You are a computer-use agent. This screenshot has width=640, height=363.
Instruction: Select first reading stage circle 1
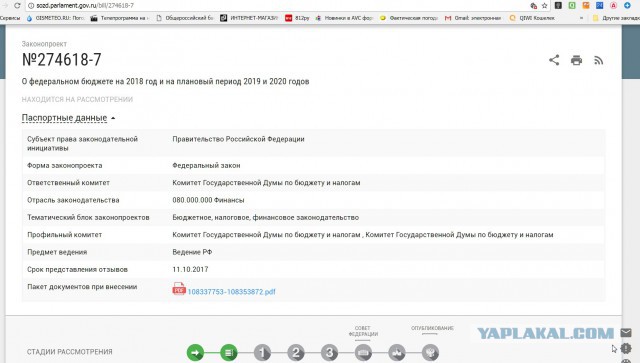pyautogui.click(x=262, y=352)
